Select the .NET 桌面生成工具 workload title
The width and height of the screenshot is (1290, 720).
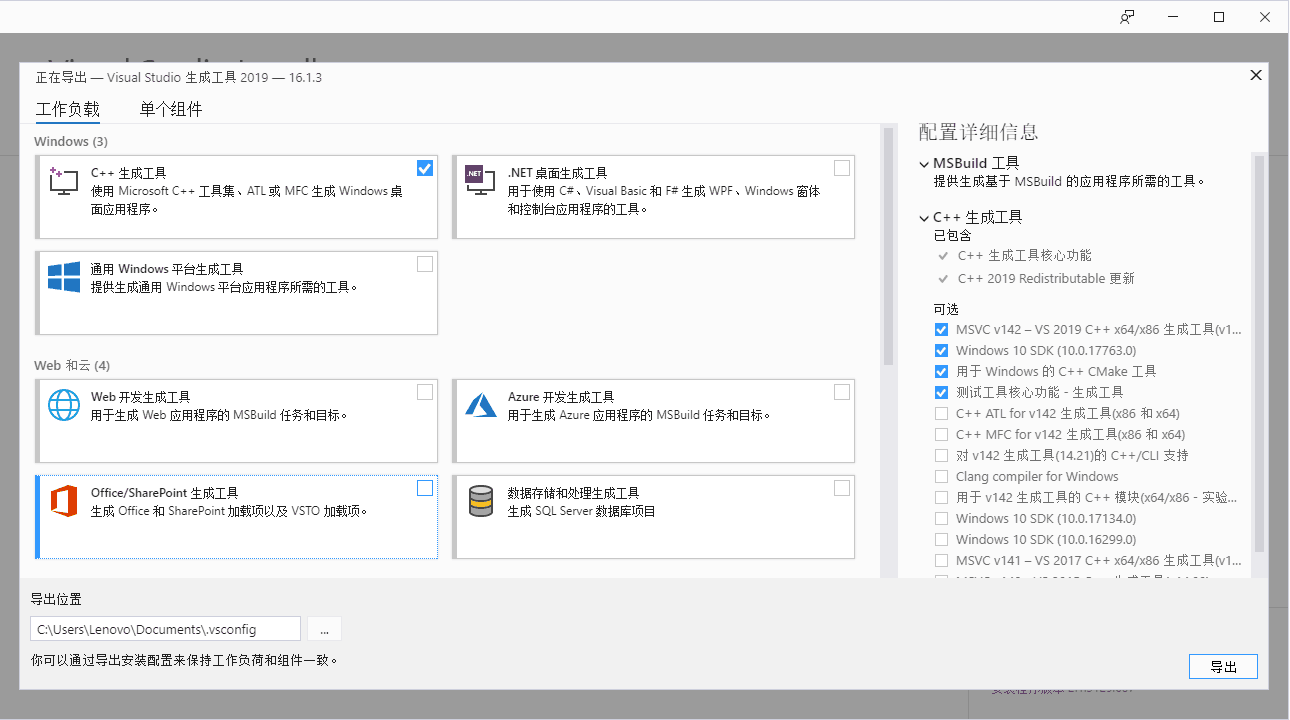tap(557, 173)
